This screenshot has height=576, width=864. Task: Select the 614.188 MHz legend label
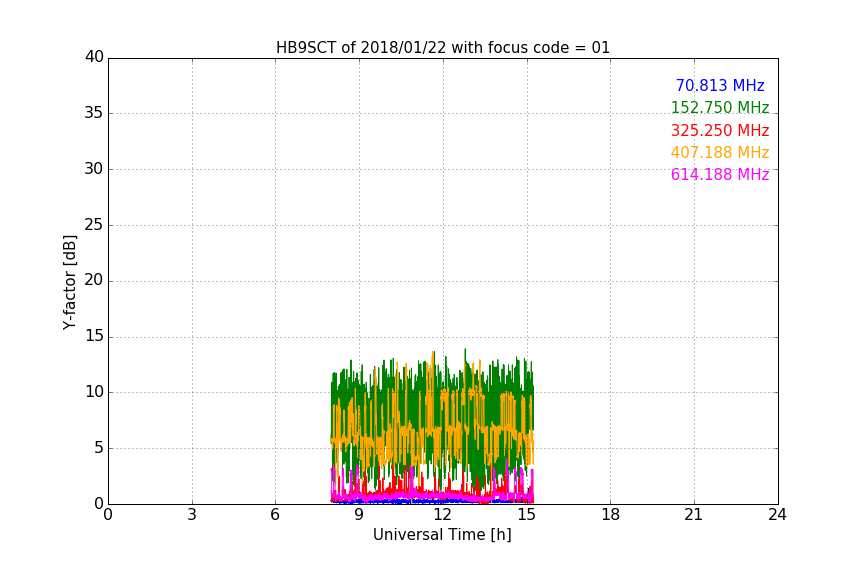coord(720,174)
